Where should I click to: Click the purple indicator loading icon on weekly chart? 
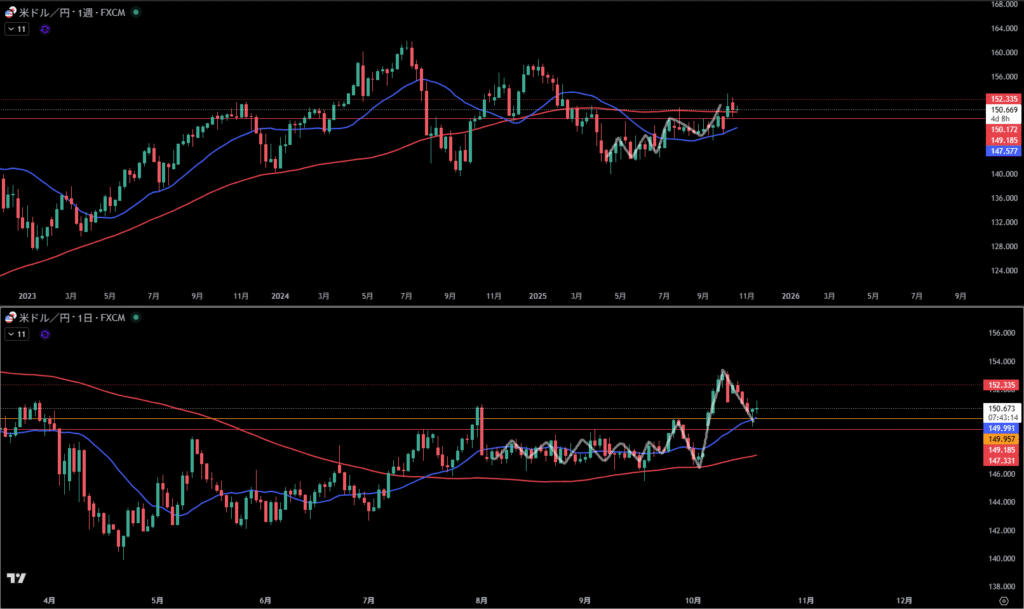(x=45, y=30)
